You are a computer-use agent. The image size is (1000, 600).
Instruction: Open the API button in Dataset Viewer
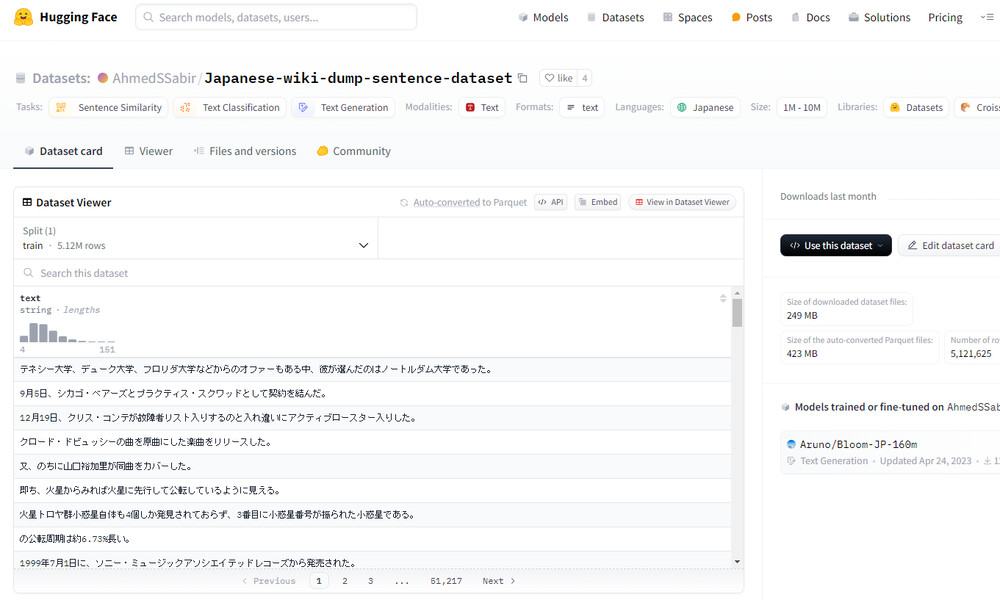pos(551,202)
